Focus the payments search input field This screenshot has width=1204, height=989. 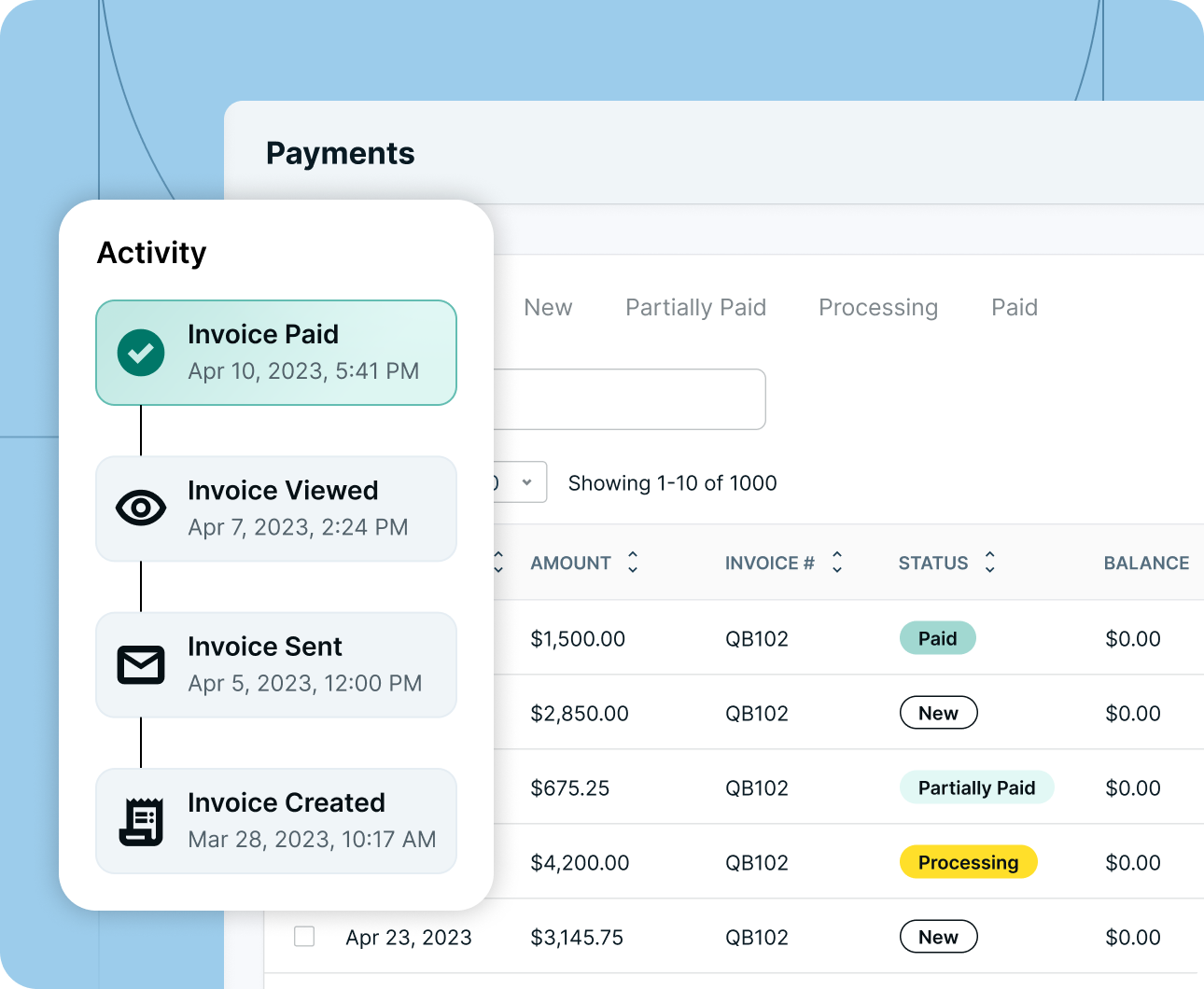(629, 399)
